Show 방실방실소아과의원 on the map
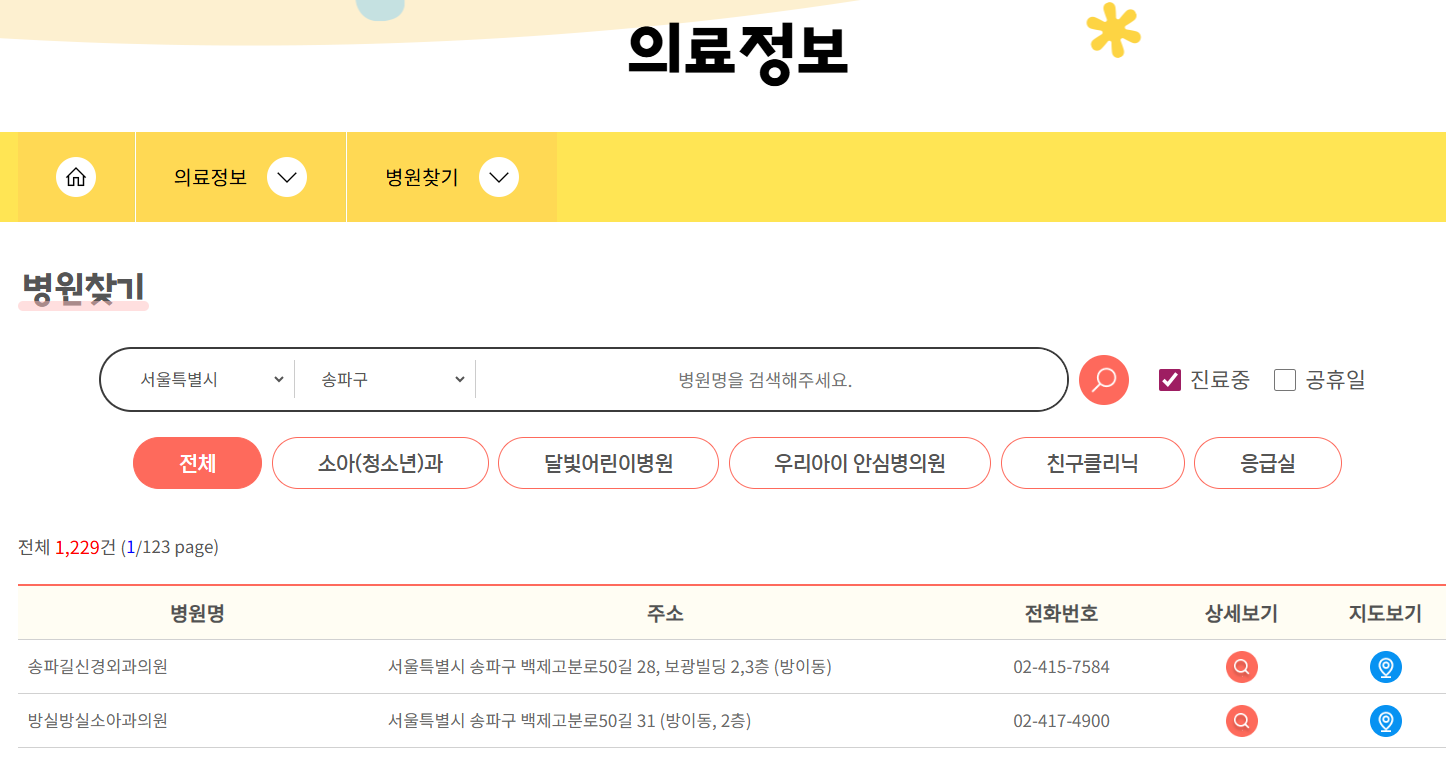This screenshot has width=1446, height=757. 1386,721
